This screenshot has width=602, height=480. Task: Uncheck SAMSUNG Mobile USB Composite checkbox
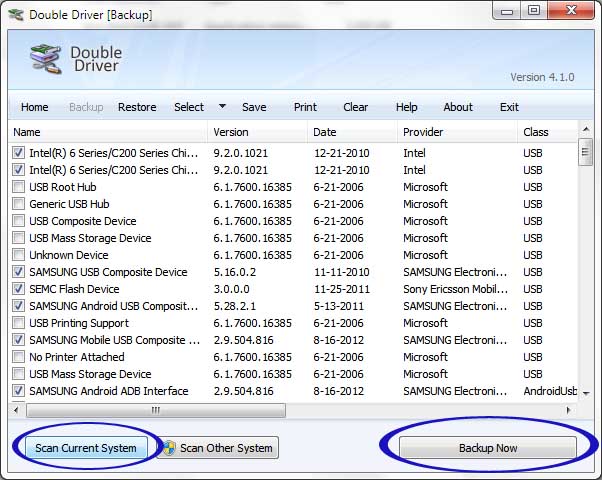18,340
